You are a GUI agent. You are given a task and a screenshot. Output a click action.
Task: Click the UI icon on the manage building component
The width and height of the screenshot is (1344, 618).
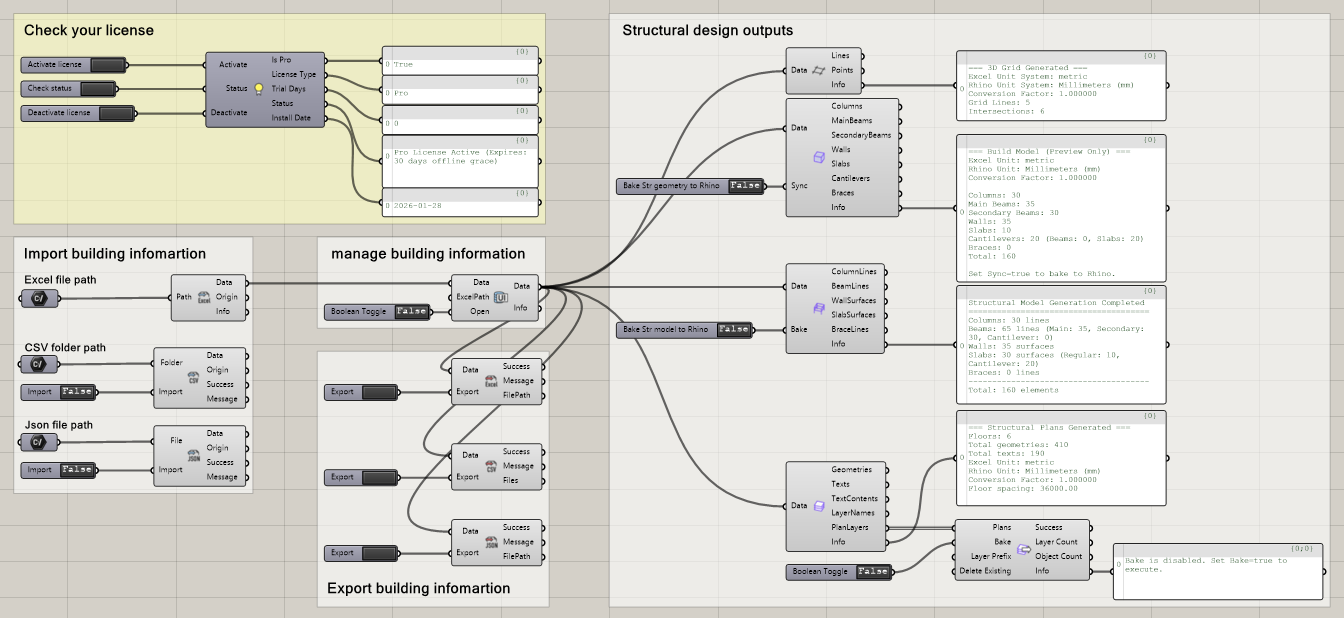coord(501,297)
